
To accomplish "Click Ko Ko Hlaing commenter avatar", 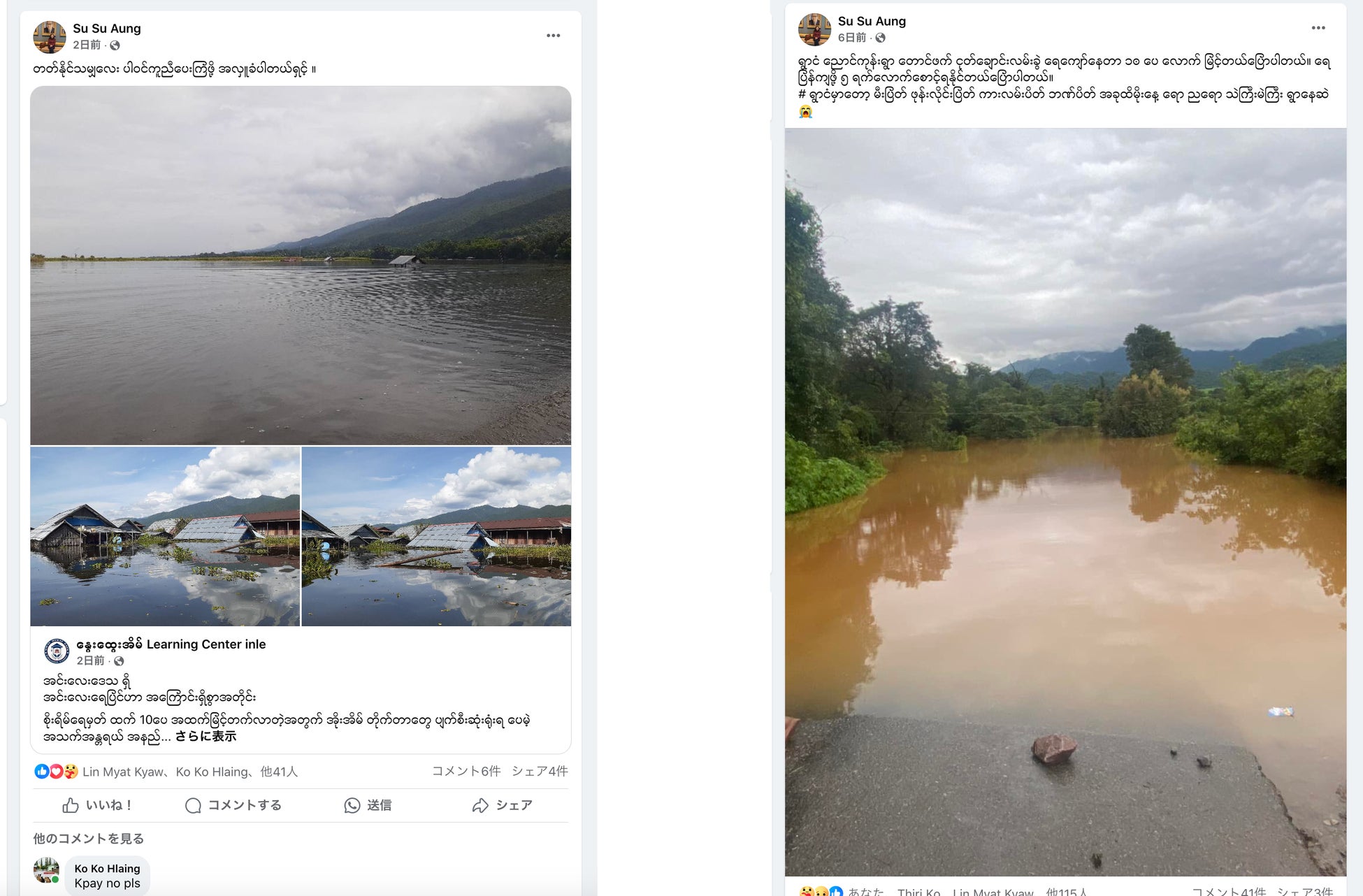I will pyautogui.click(x=47, y=871).
